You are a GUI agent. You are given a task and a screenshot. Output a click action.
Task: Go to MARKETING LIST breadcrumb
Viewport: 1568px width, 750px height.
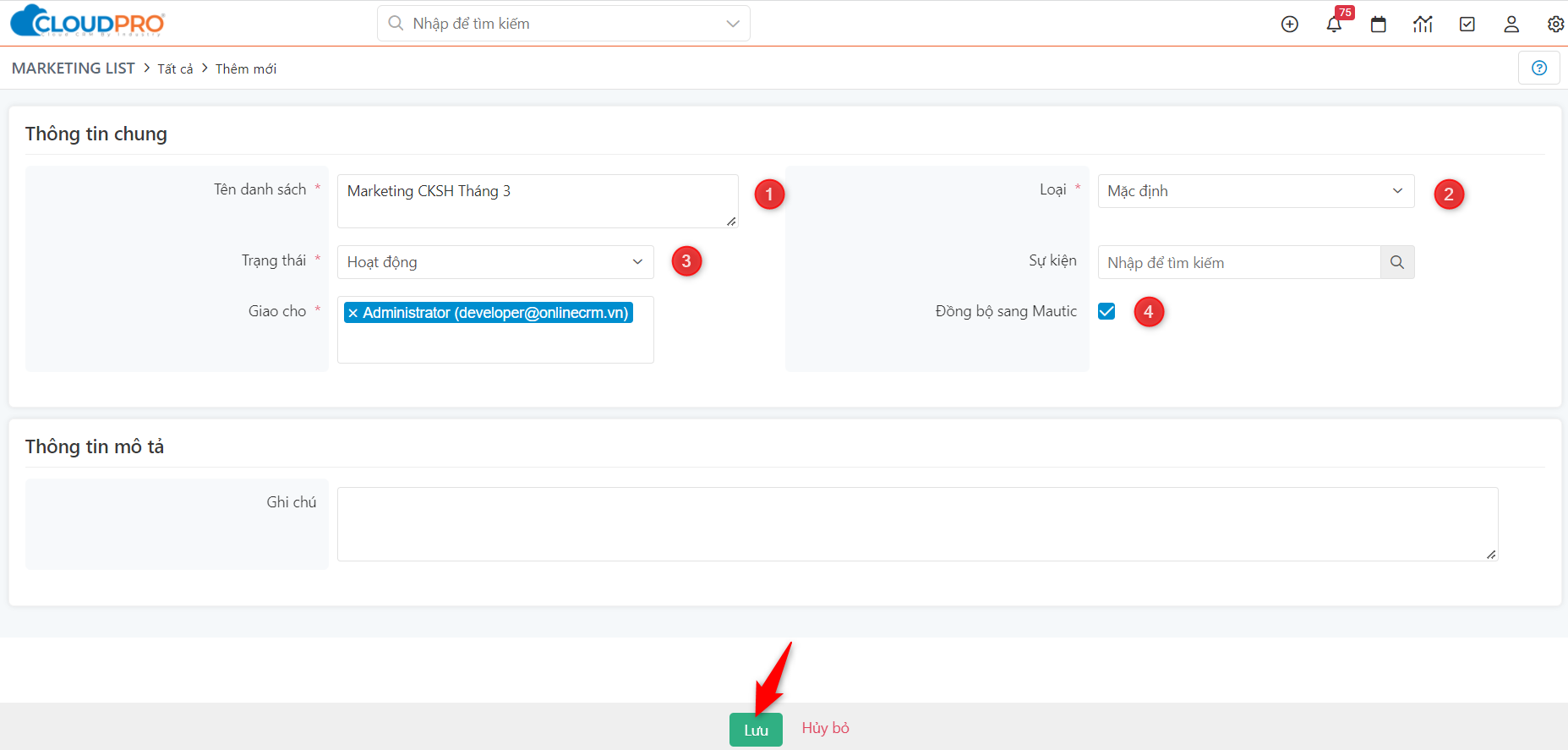point(74,68)
